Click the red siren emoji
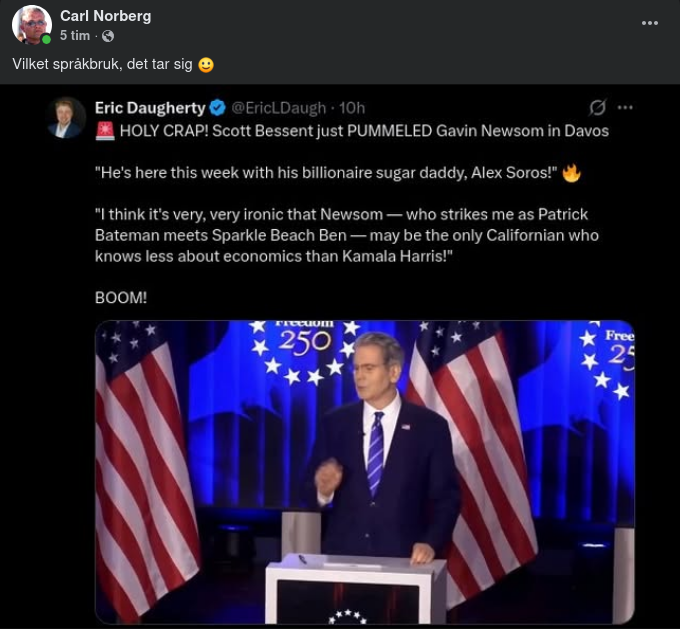680x629 pixels. tap(104, 131)
